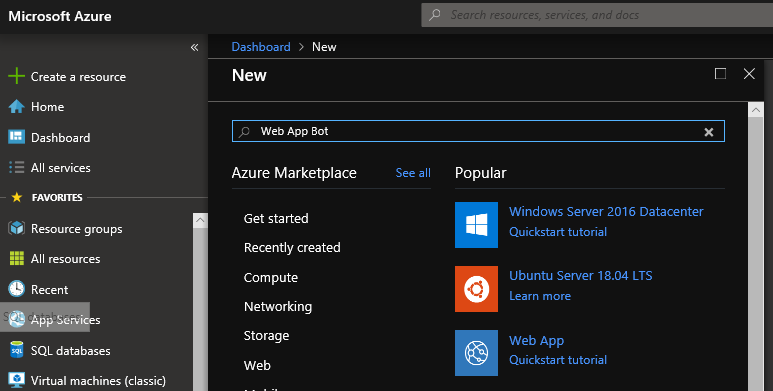Click the Search resources, services, and docs field
Screen dimensions: 773x391
coord(597,15)
